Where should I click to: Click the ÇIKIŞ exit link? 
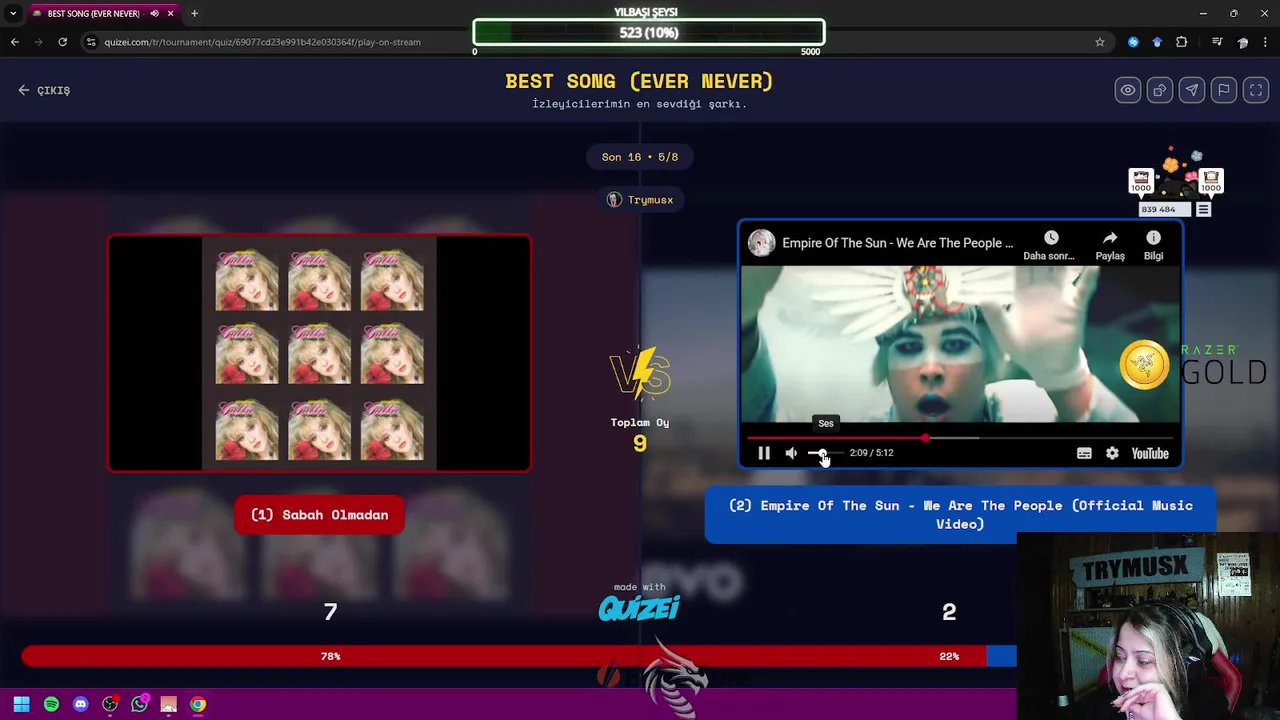(x=44, y=90)
